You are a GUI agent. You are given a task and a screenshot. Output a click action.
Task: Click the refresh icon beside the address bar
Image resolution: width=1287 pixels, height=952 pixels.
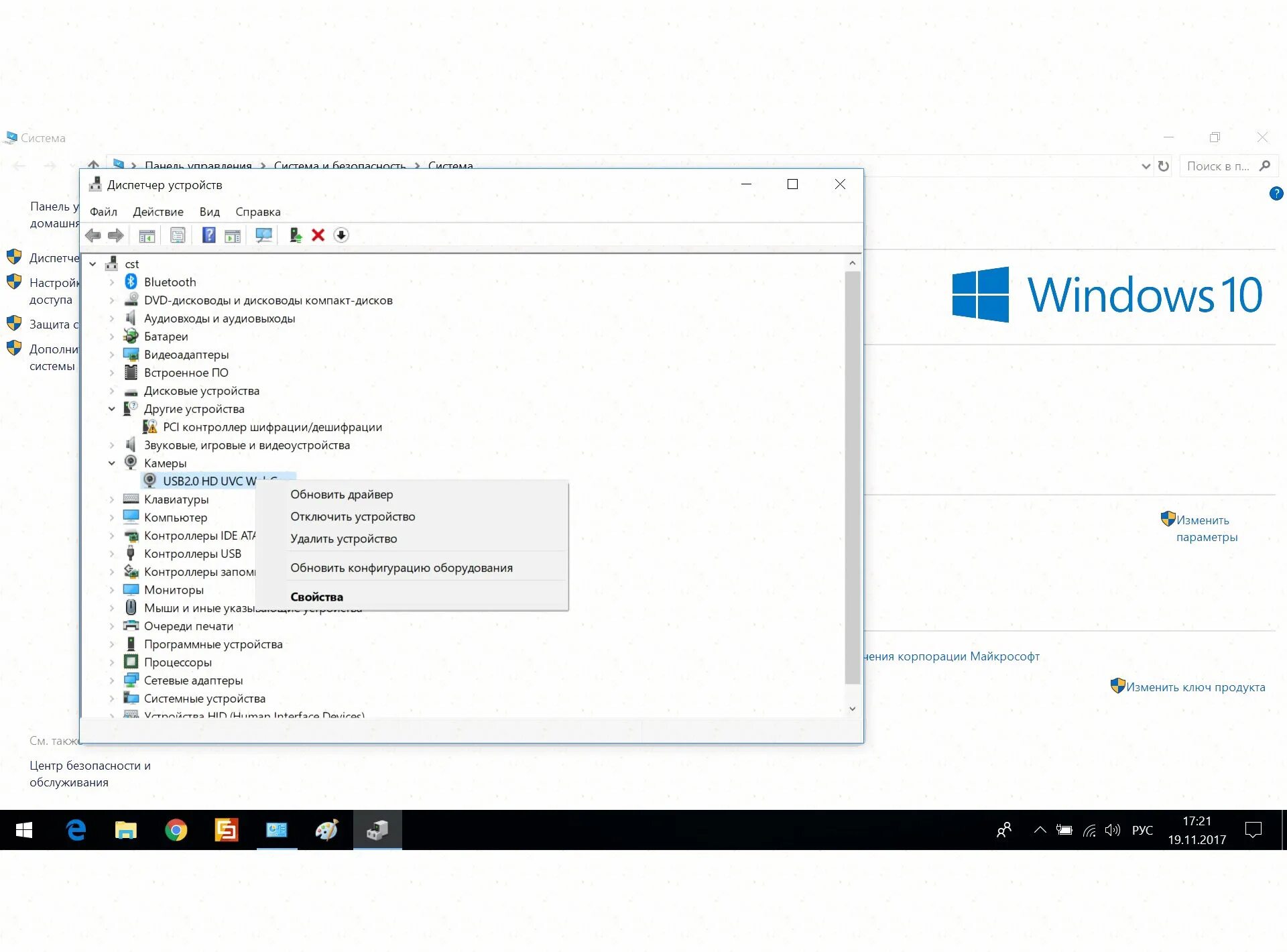1164,166
